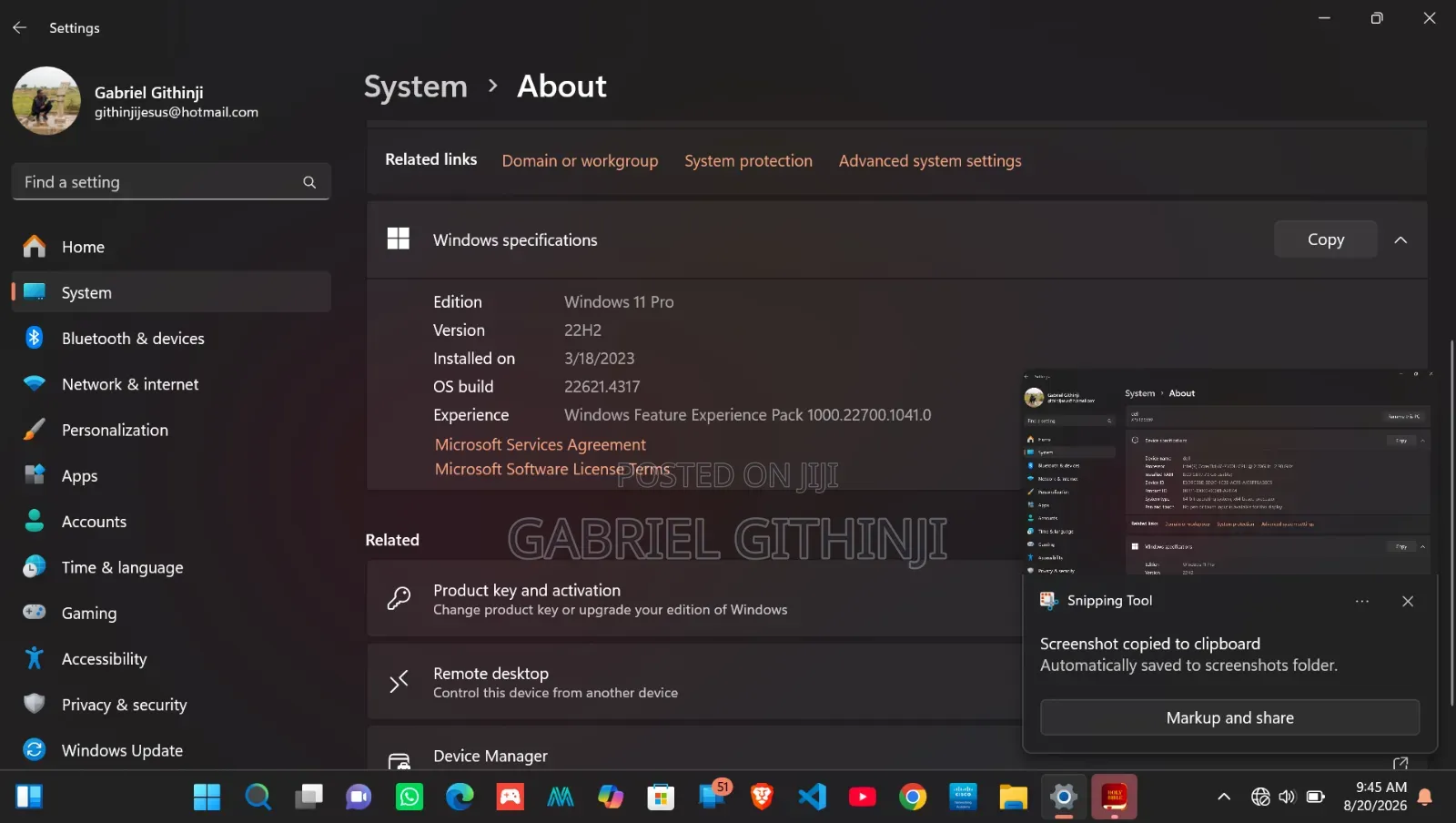This screenshot has height=823, width=1456.
Task: Dismiss the Snipping Tool notification
Action: click(1407, 601)
